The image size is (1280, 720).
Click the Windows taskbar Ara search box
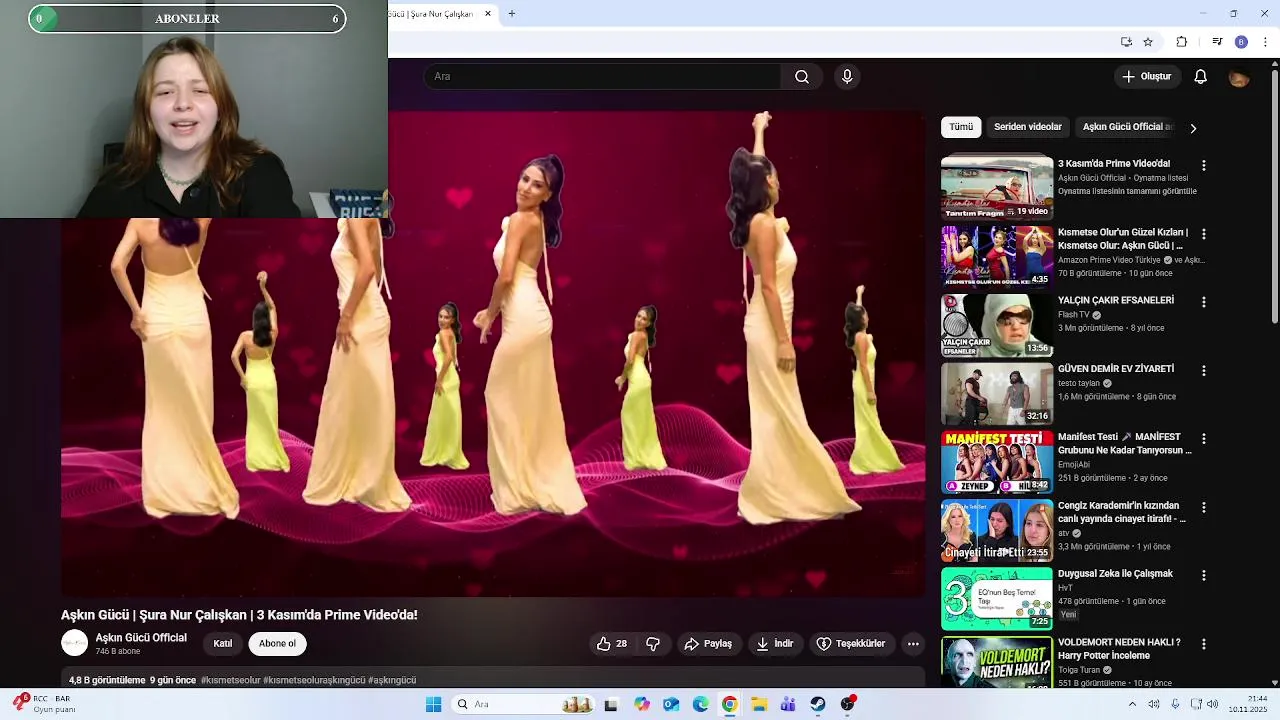click(525, 704)
